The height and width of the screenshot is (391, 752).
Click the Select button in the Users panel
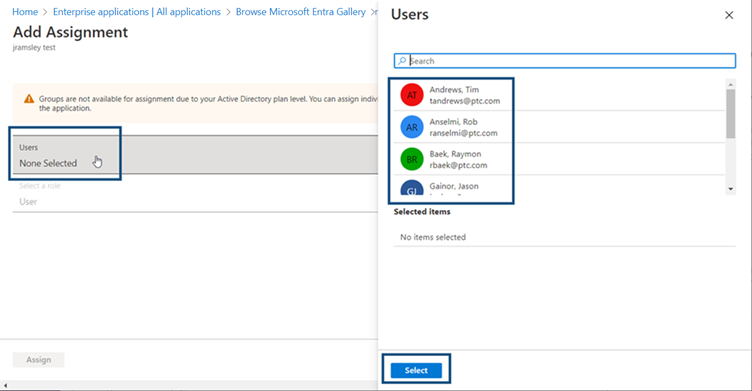coord(416,370)
